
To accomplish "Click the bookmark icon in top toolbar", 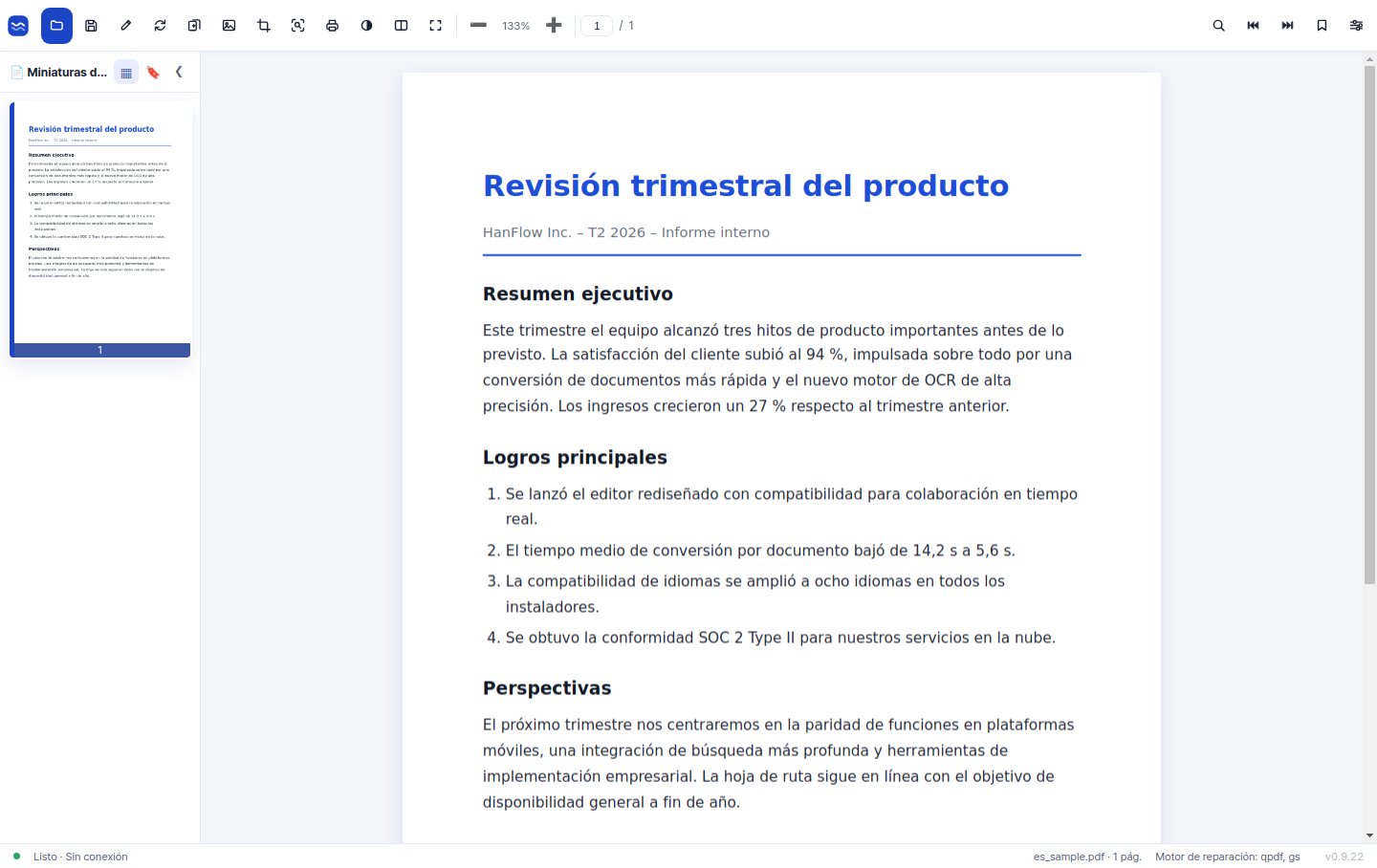I will (1322, 26).
